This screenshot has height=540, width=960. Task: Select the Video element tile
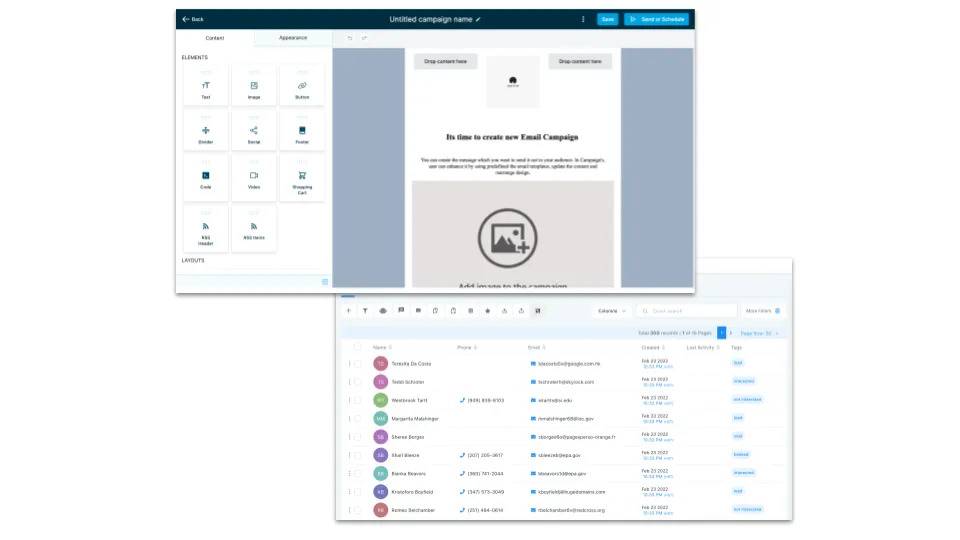(x=254, y=177)
